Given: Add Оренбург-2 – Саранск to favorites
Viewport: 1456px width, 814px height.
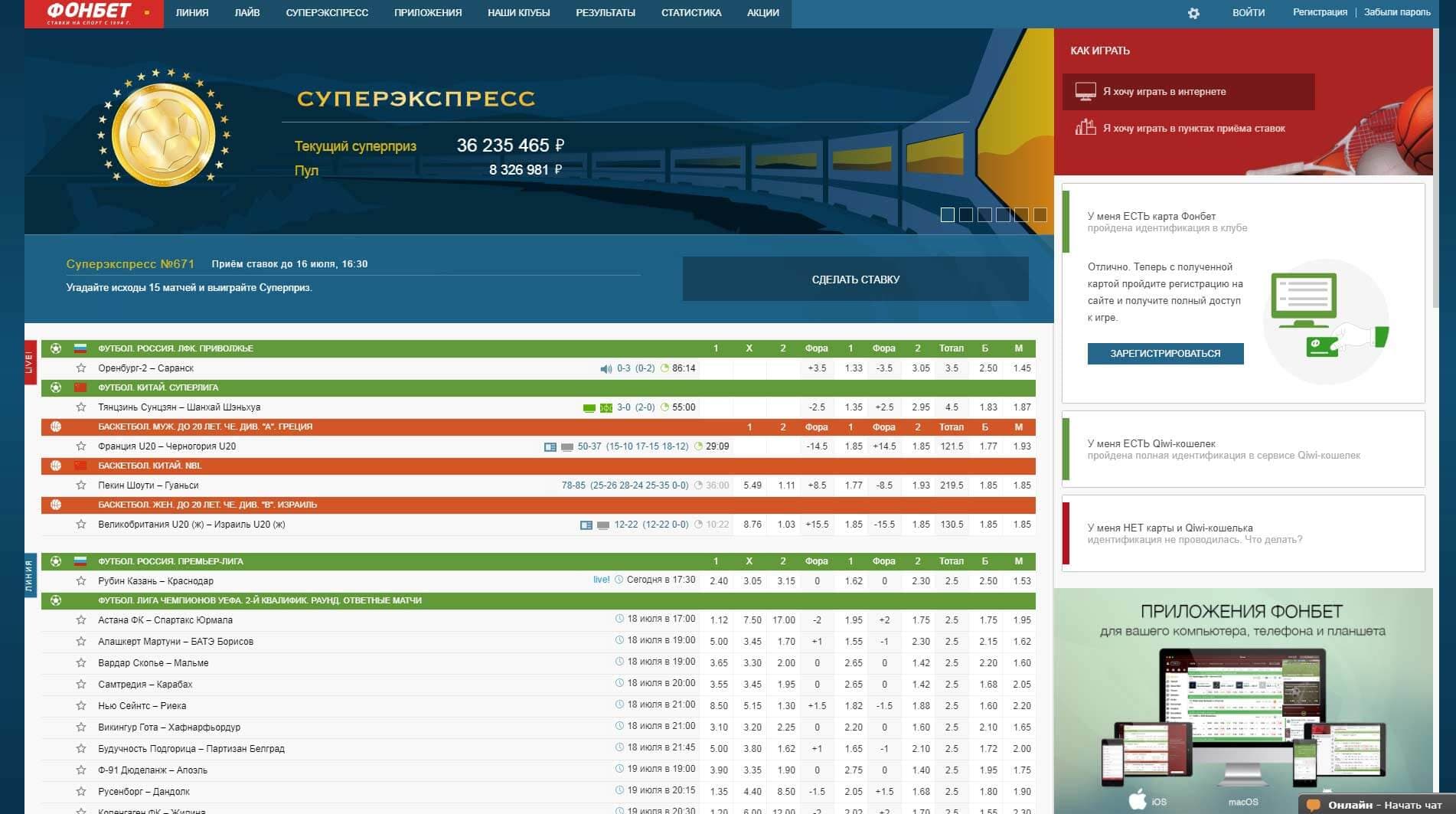Looking at the screenshot, I should pyautogui.click(x=81, y=368).
